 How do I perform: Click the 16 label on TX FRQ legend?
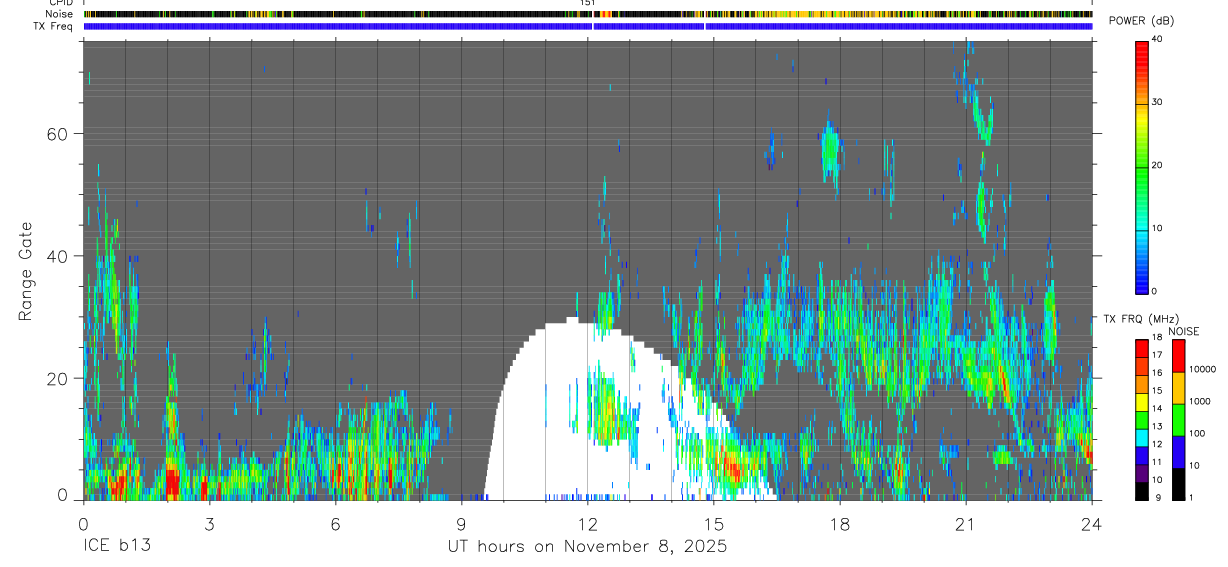[x=1157, y=373]
